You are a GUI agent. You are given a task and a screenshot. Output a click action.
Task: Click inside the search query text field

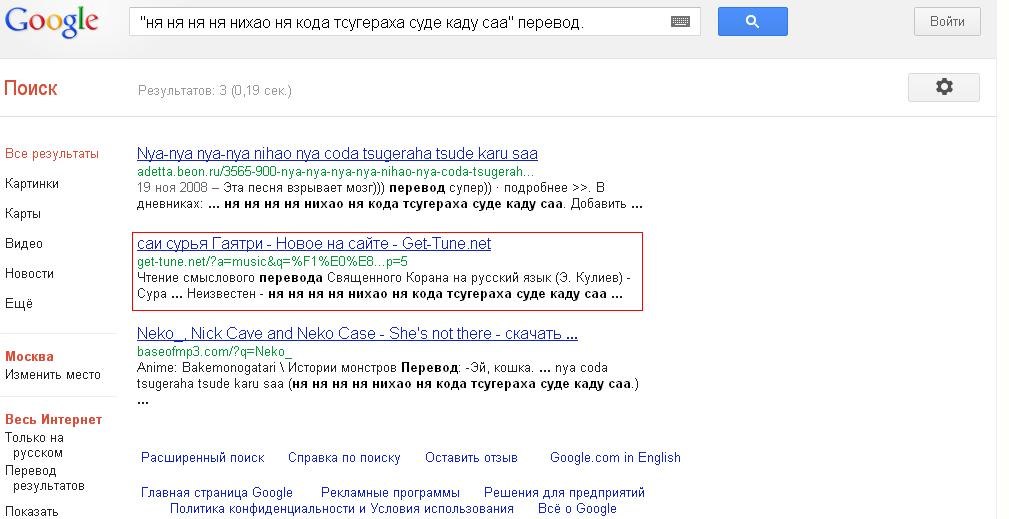click(x=400, y=21)
